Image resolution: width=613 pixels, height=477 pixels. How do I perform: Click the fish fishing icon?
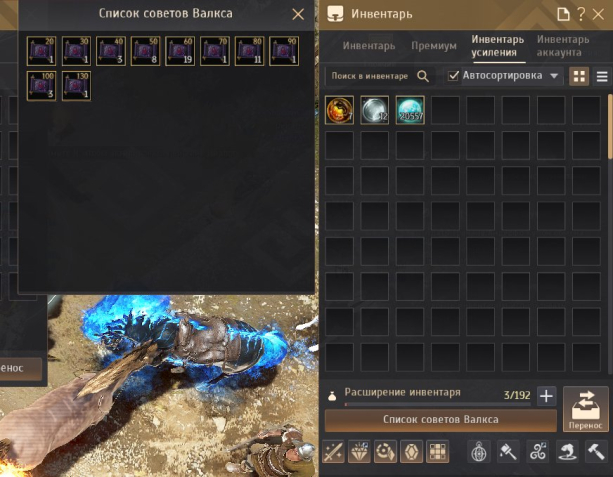tap(567, 452)
